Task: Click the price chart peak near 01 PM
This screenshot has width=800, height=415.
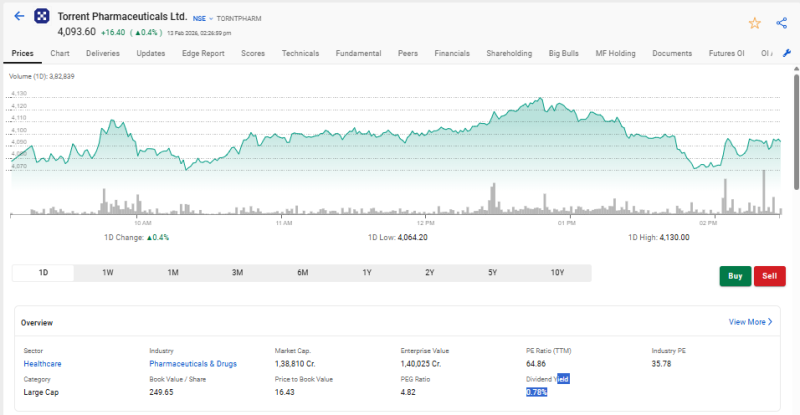Action: (x=540, y=99)
